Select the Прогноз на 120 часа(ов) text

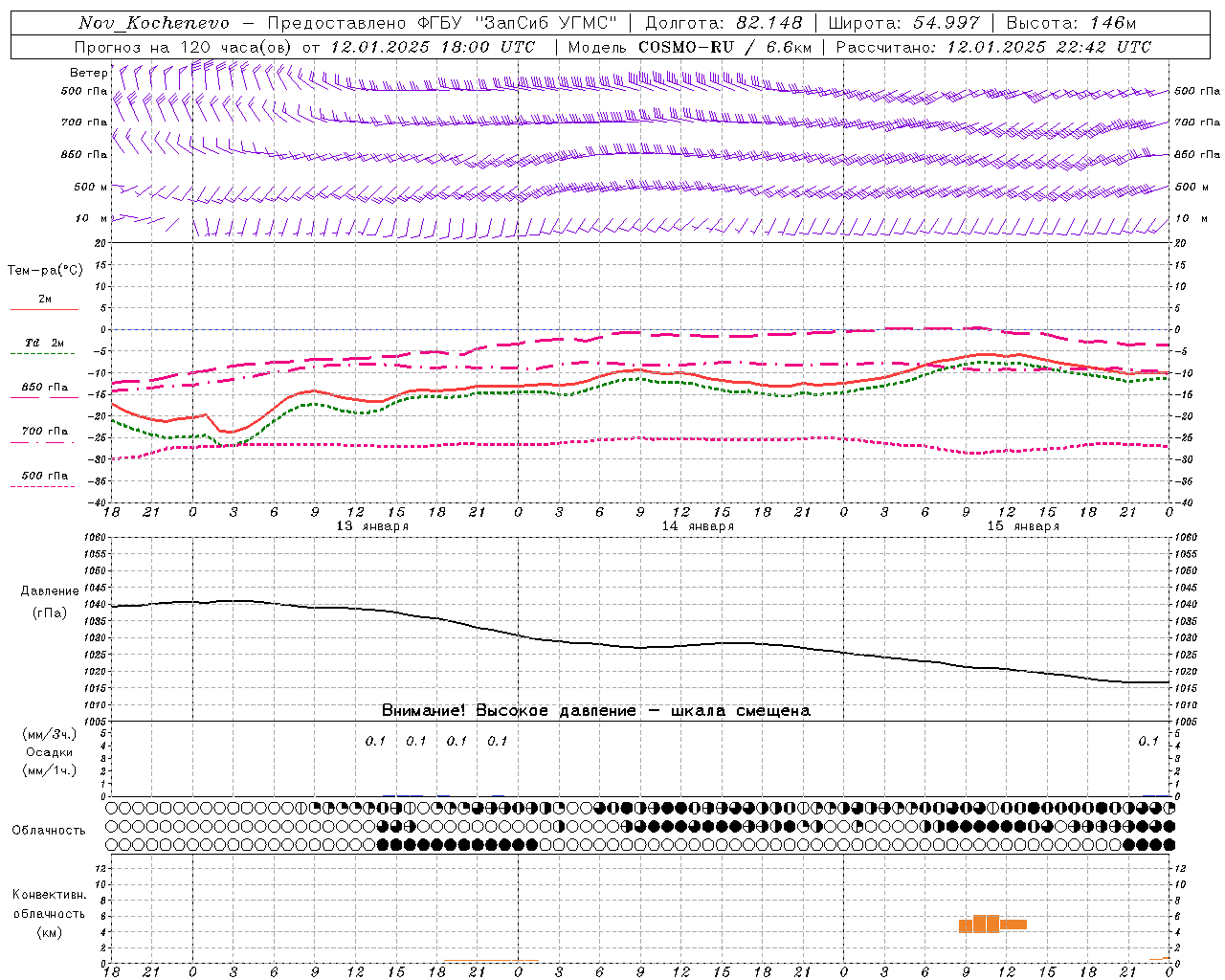point(184,47)
